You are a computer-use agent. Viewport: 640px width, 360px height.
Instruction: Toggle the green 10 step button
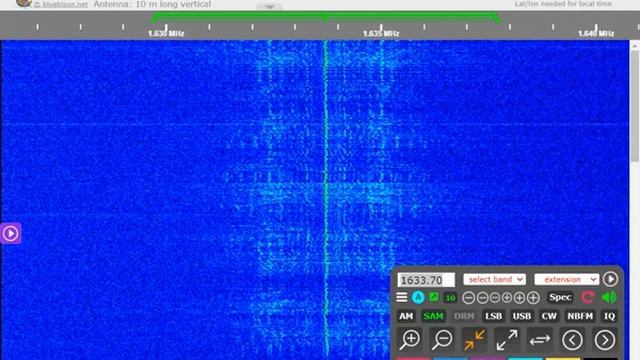tap(450, 298)
